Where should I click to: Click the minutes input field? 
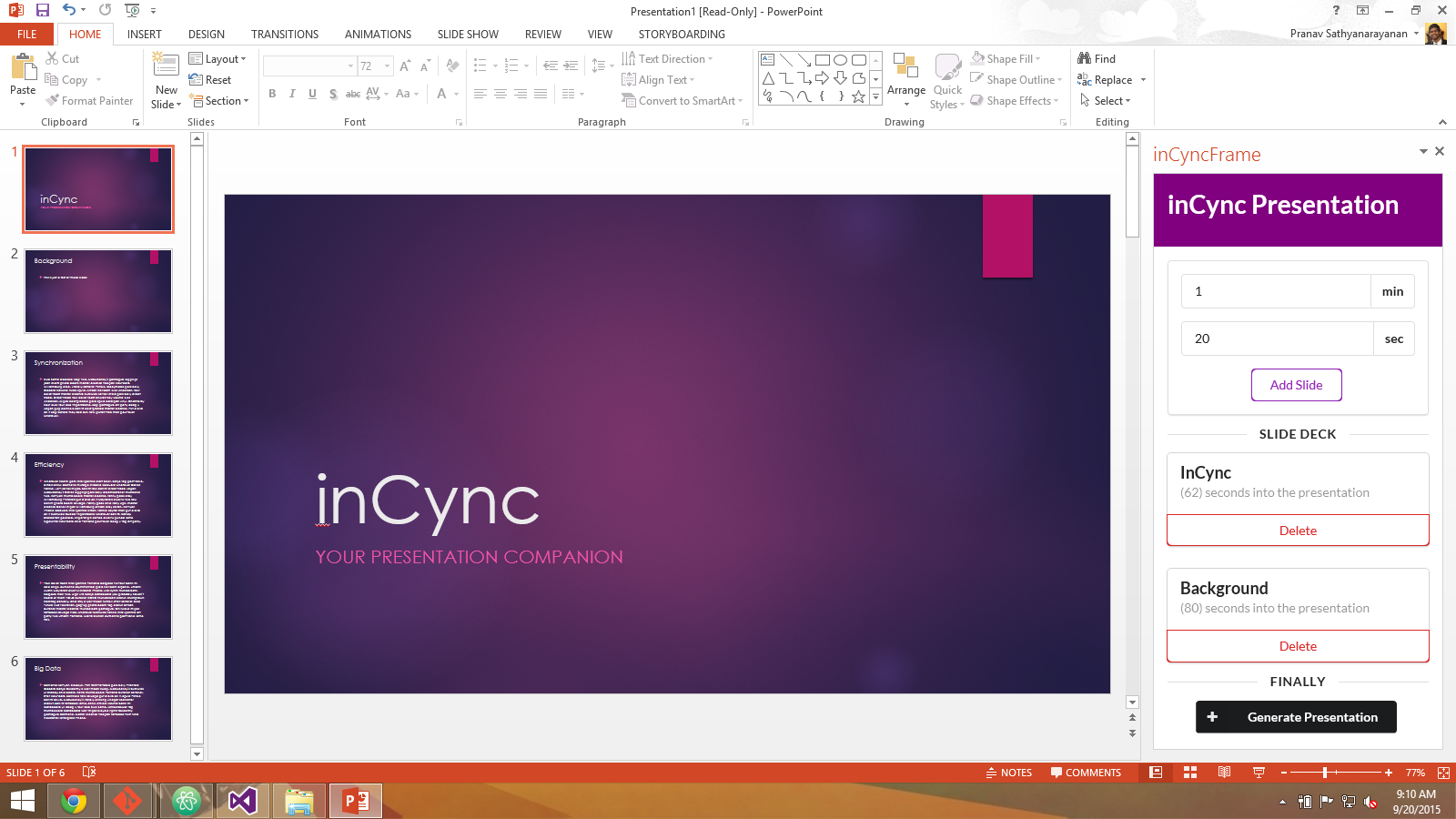coord(1276,291)
